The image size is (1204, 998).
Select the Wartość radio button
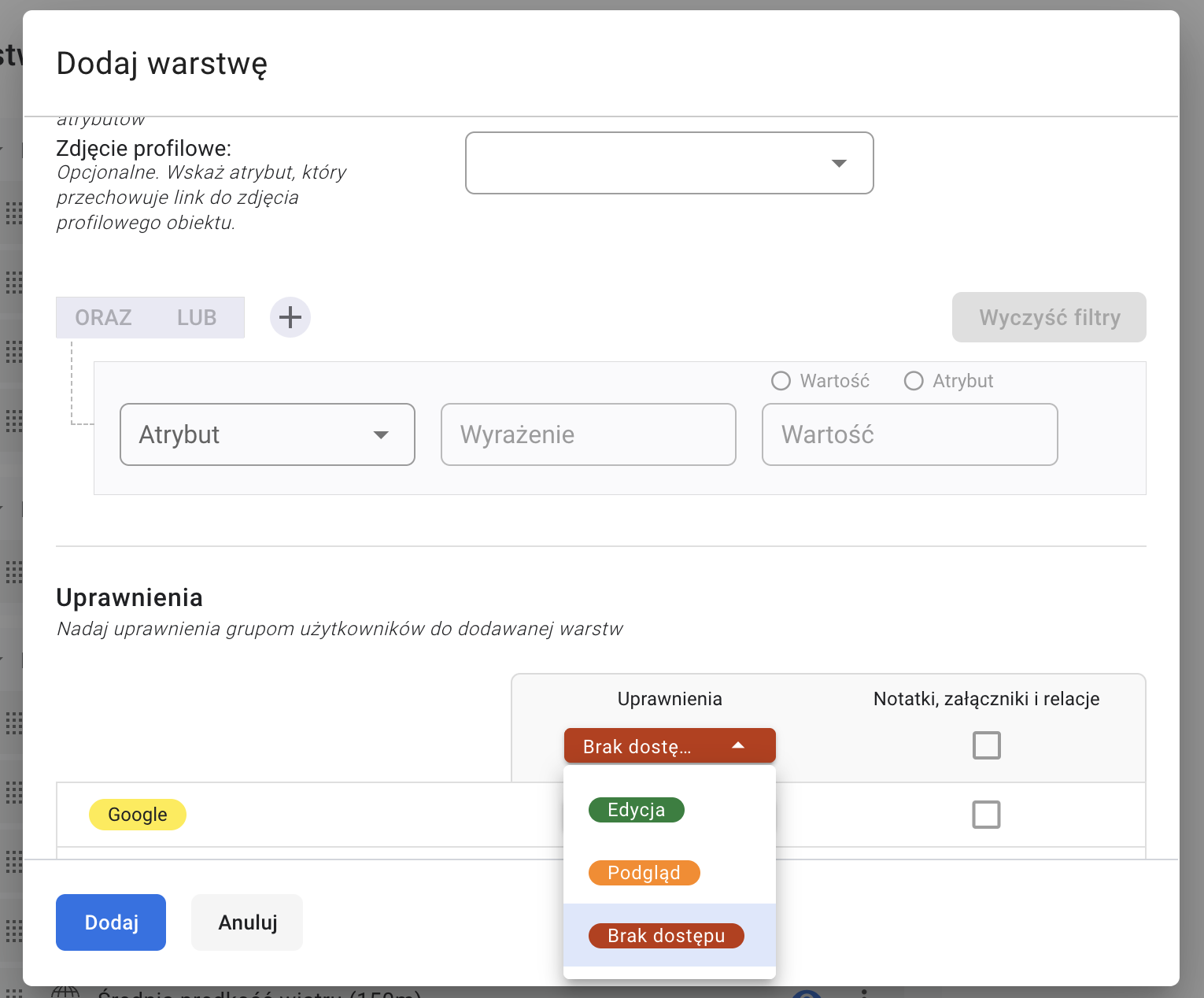click(x=781, y=381)
